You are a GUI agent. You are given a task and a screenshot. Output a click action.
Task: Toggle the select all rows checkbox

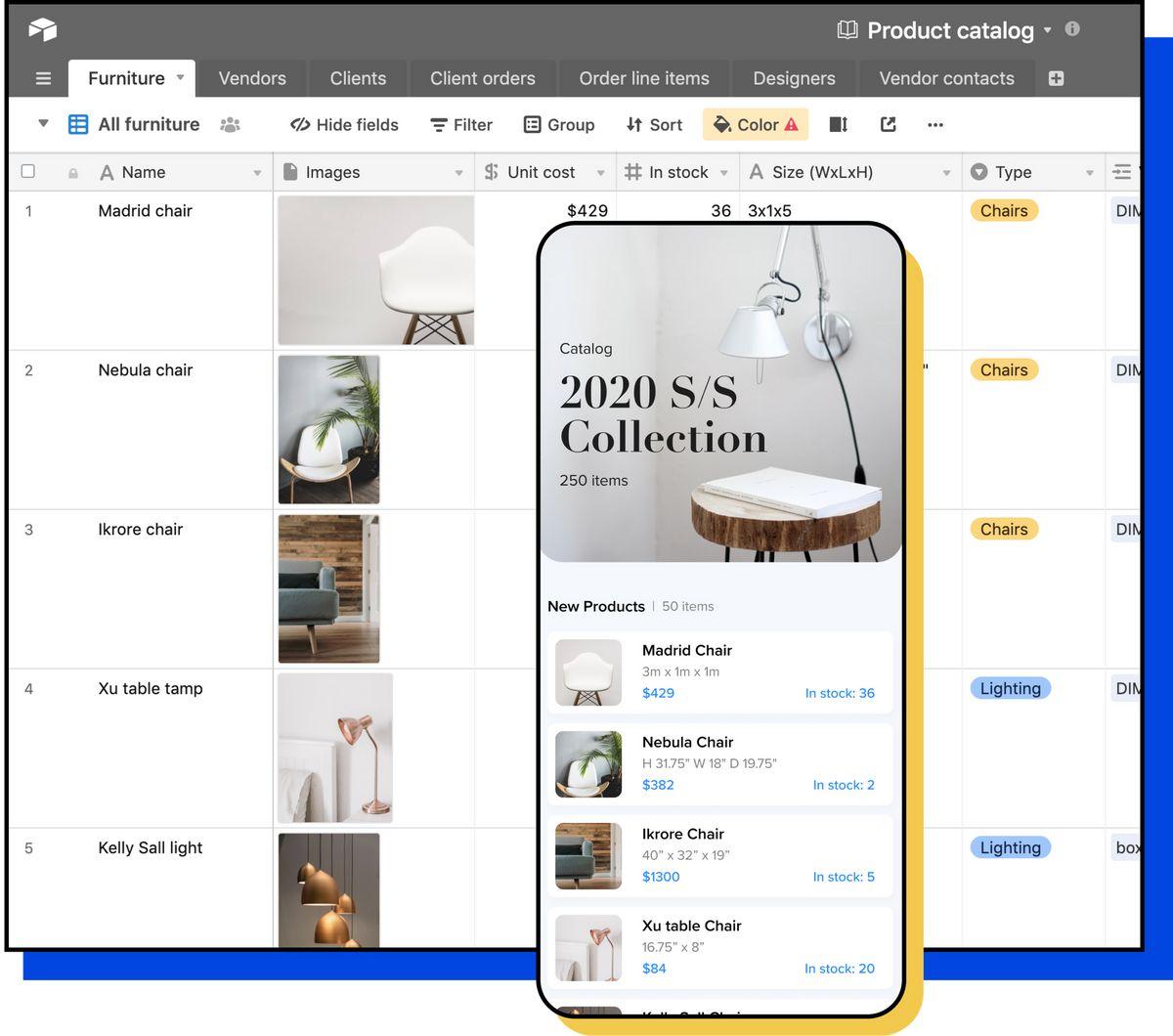tap(28, 171)
